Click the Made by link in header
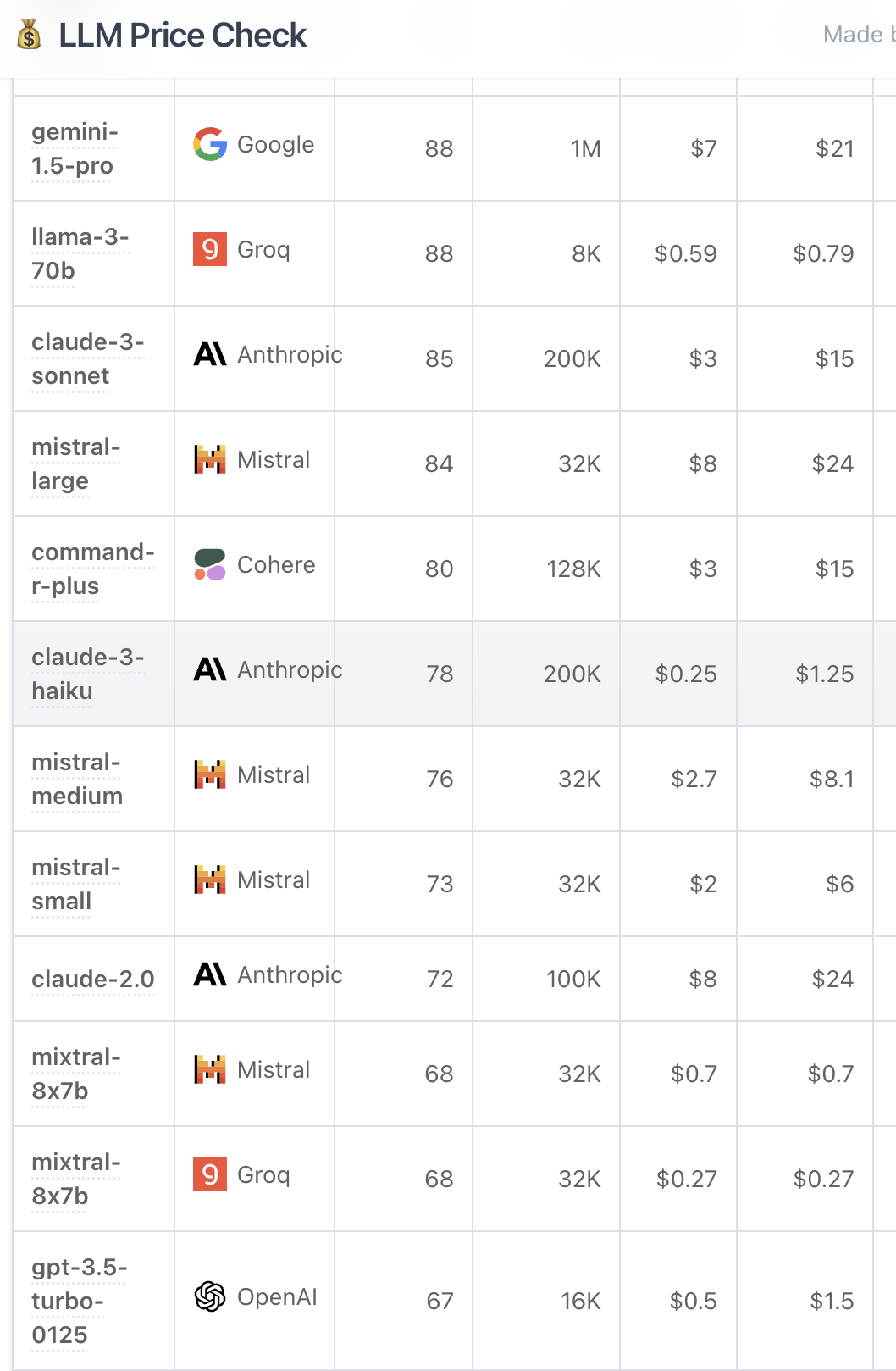This screenshot has width=896, height=1371. pyautogui.click(x=859, y=34)
